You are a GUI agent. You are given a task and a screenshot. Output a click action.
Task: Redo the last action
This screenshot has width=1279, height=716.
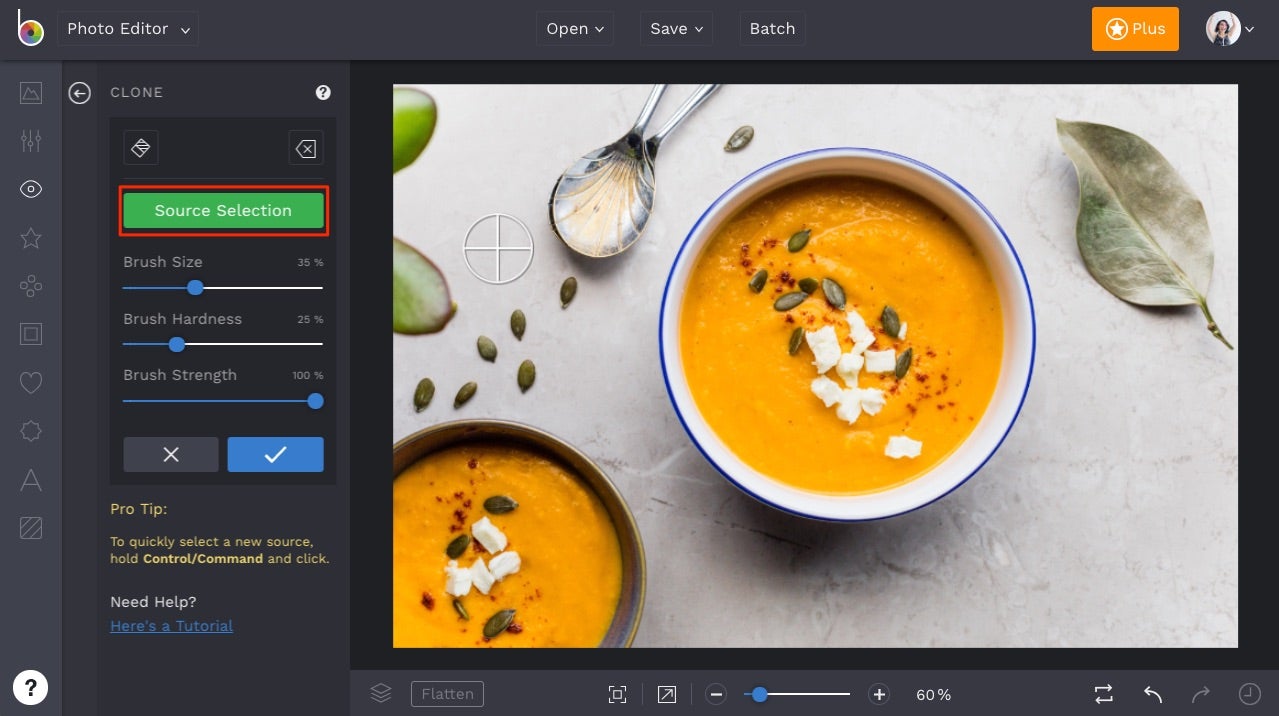pos(1201,693)
